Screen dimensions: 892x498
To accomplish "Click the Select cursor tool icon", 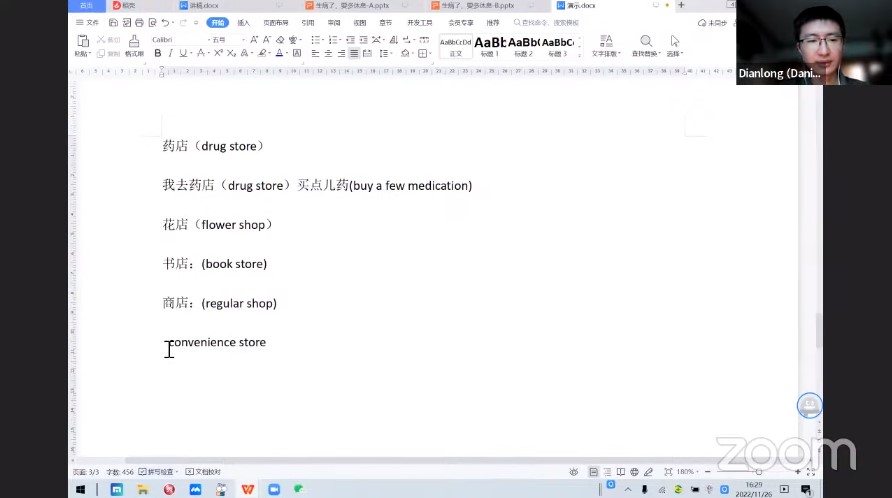I will tap(675, 41).
